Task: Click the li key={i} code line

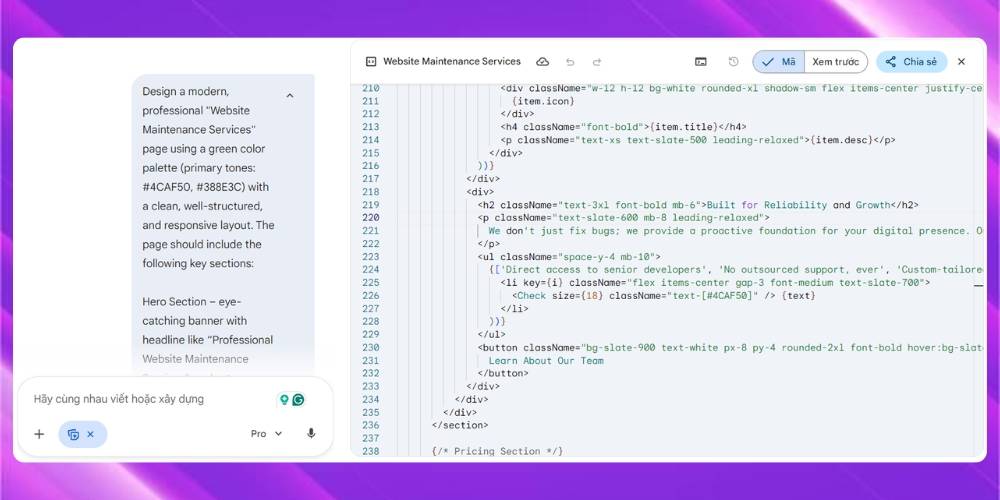Action: click(x=715, y=283)
